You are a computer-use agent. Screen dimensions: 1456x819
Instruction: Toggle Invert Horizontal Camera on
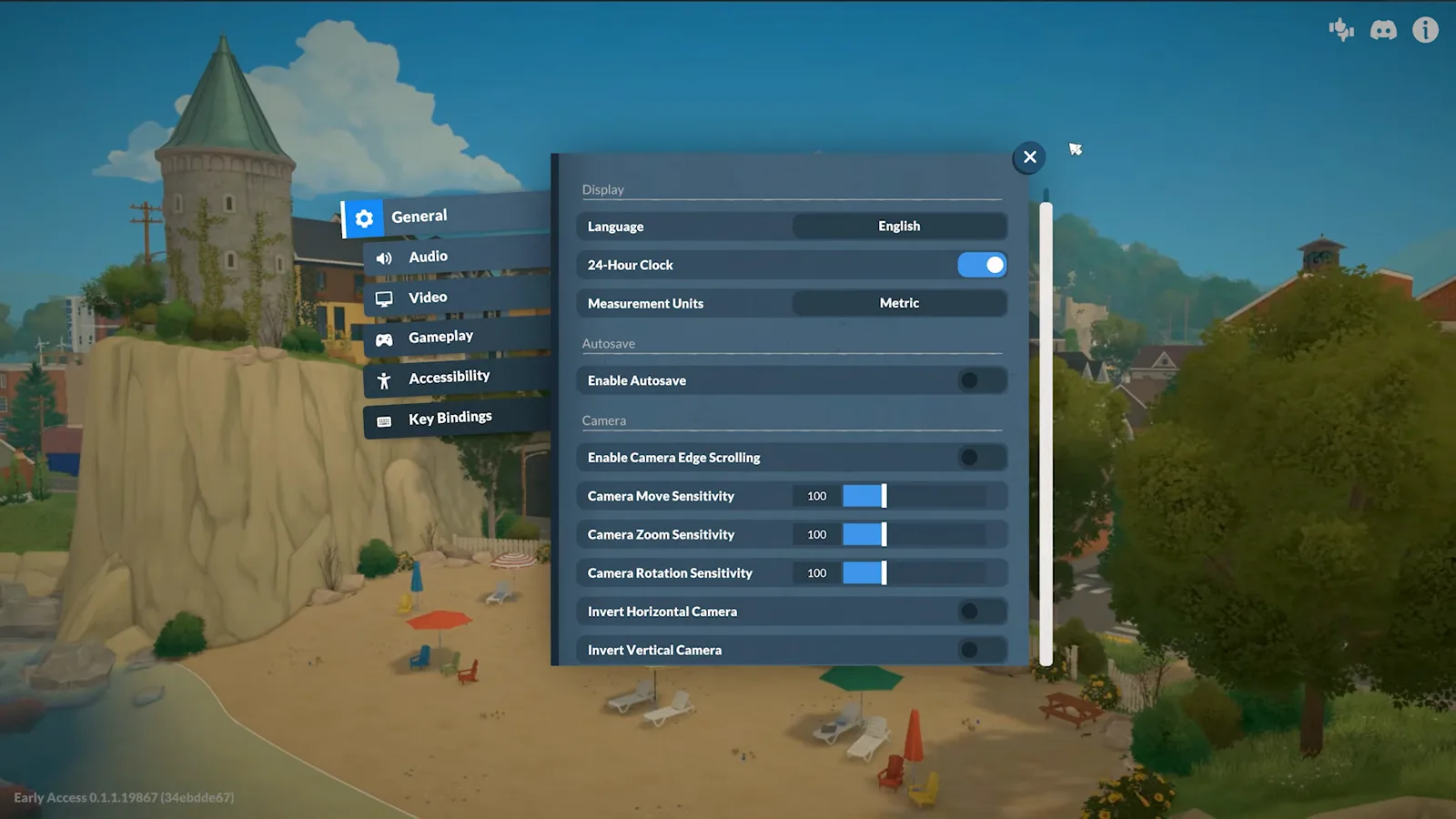pos(982,612)
